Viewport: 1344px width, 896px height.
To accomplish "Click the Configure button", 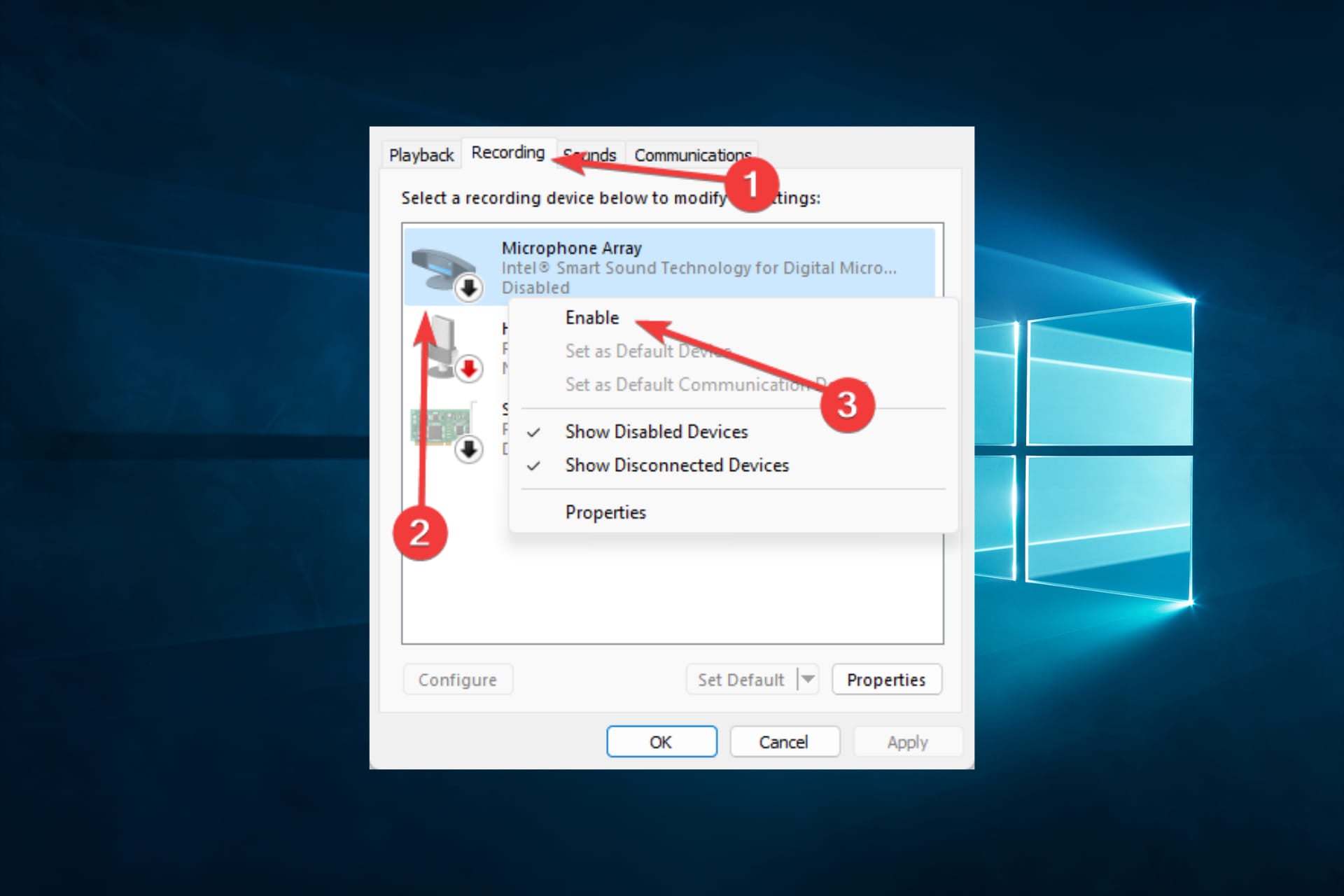I will (x=458, y=680).
